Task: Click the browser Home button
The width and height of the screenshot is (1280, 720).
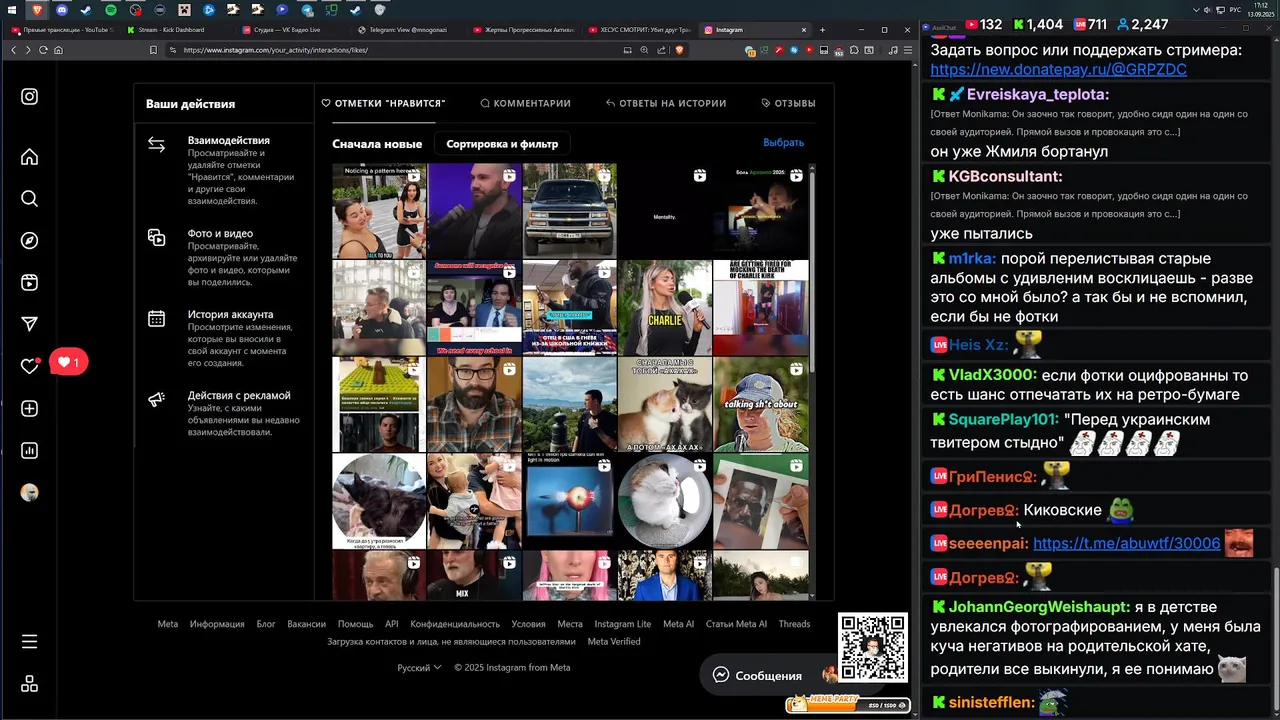Action: (58, 50)
